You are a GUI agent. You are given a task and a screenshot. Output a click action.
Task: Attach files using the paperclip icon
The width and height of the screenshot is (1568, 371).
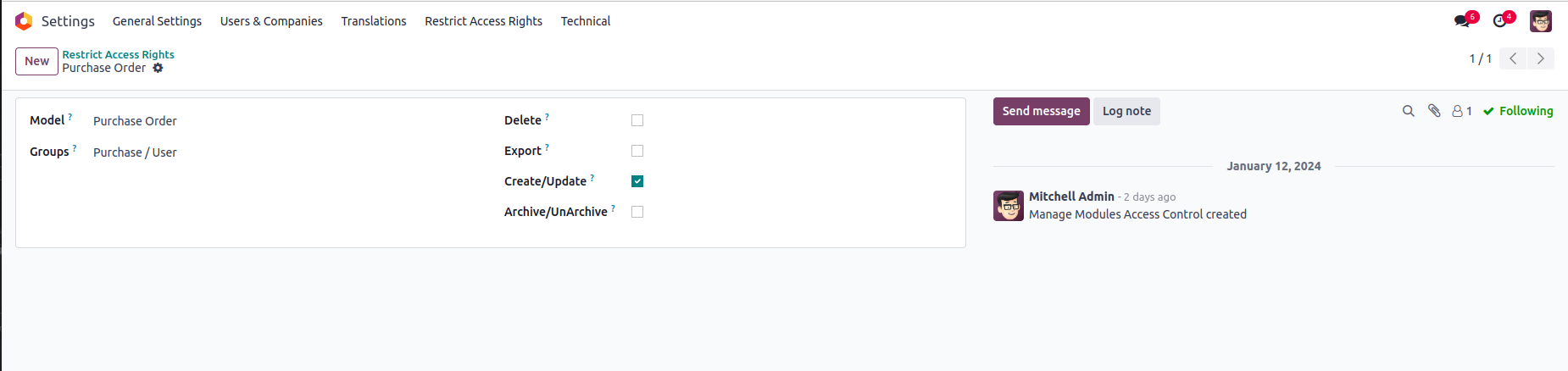1434,111
